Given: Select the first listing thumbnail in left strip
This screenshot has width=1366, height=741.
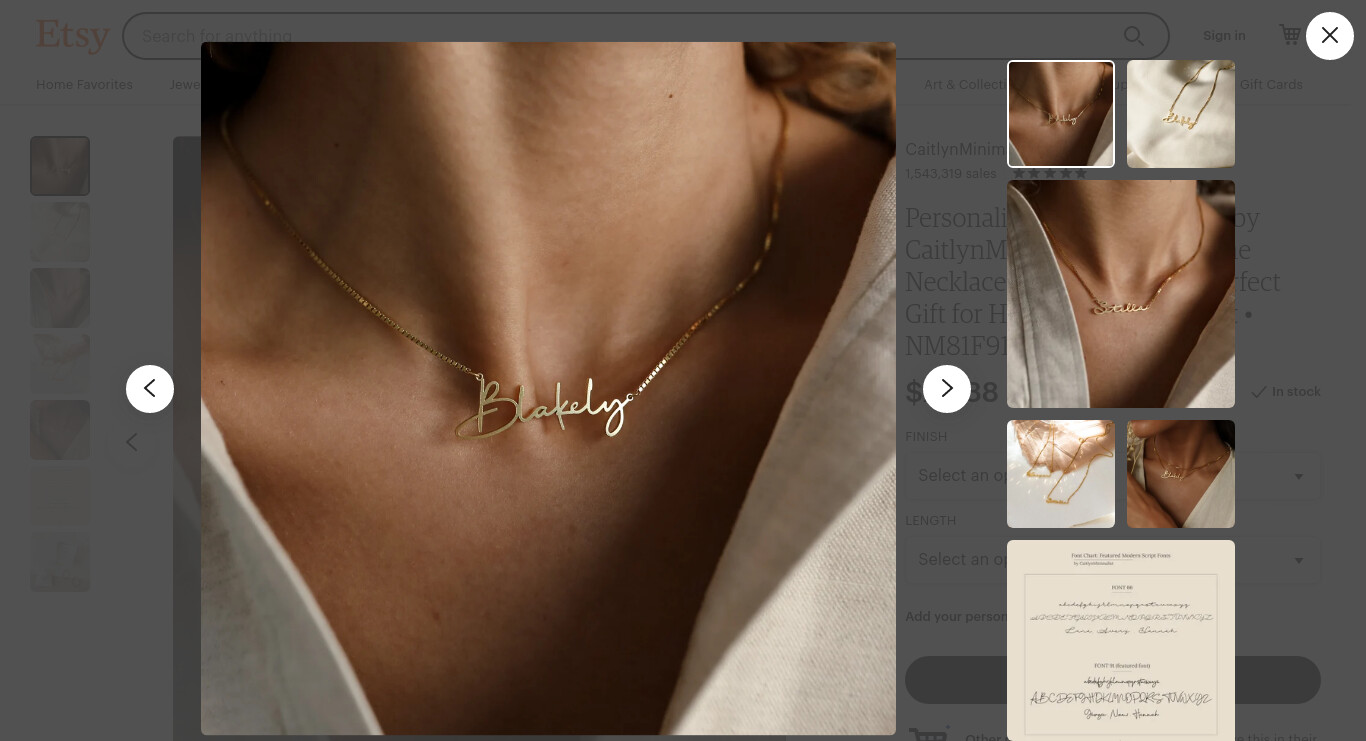Looking at the screenshot, I should [x=60, y=166].
